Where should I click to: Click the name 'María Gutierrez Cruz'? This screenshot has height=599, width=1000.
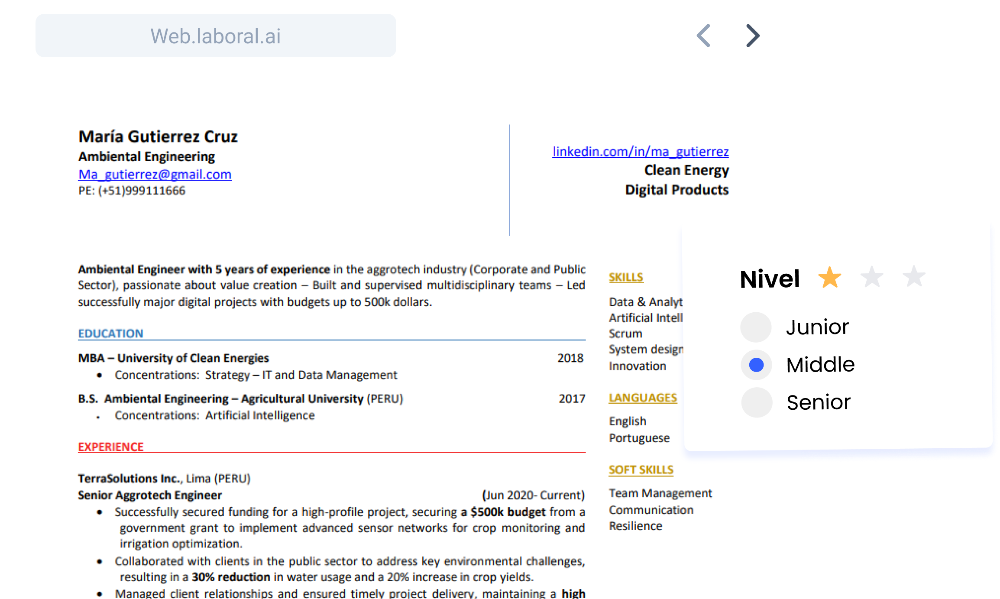pyautogui.click(x=158, y=137)
